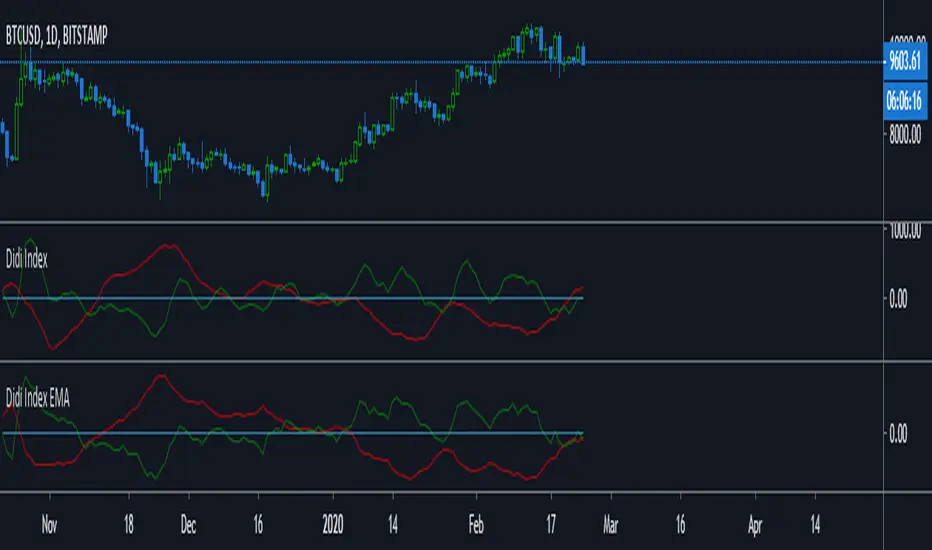The image size is (932, 550).
Task: Click the 2020 label on time axis
Action: pos(333,525)
